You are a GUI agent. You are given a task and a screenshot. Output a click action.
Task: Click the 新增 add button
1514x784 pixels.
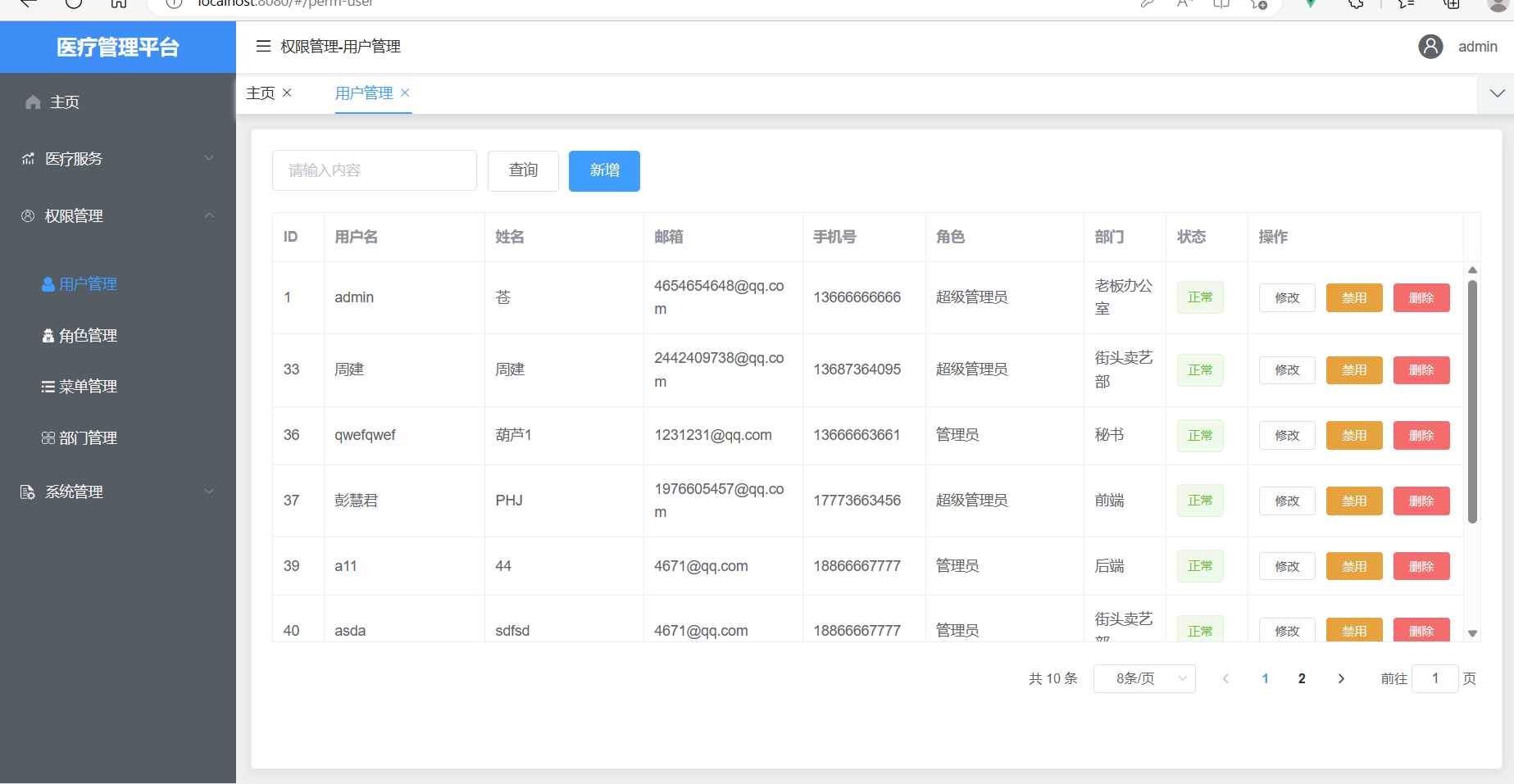(x=604, y=170)
